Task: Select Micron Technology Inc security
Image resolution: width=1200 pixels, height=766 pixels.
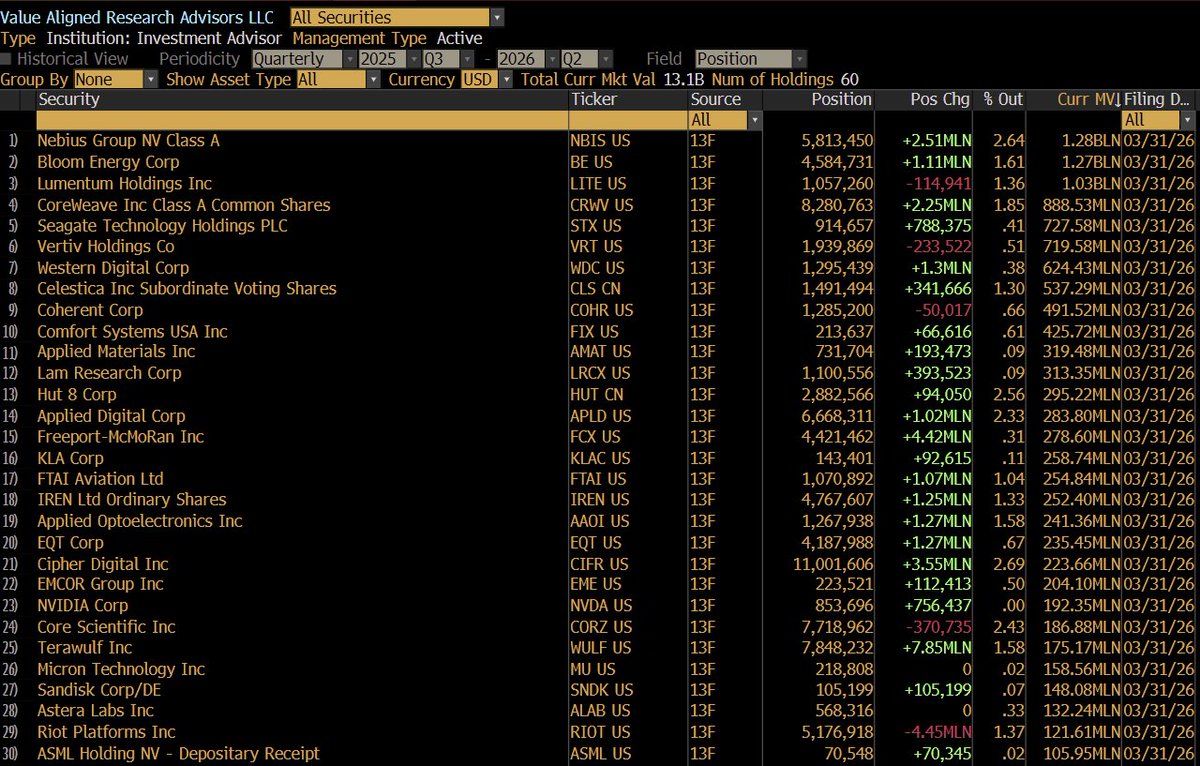Action: point(121,669)
